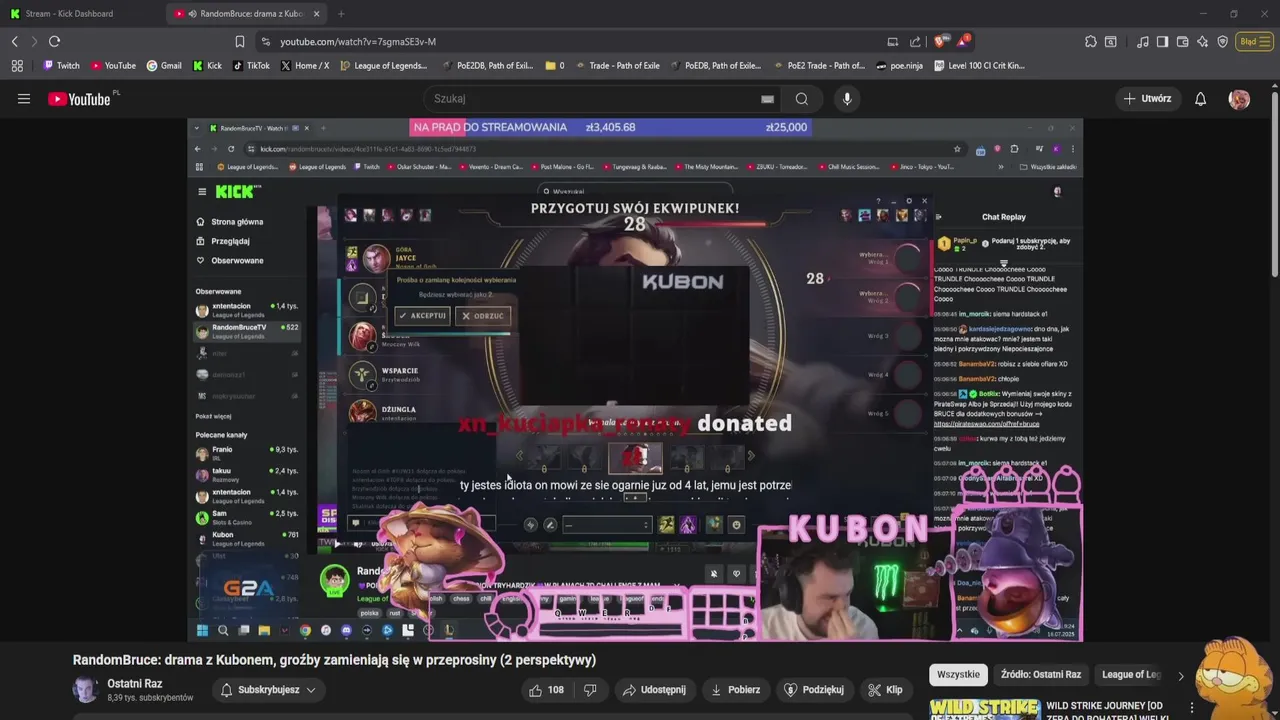
Task: Open the on-screen keyboard in search box
Action: 767,99
